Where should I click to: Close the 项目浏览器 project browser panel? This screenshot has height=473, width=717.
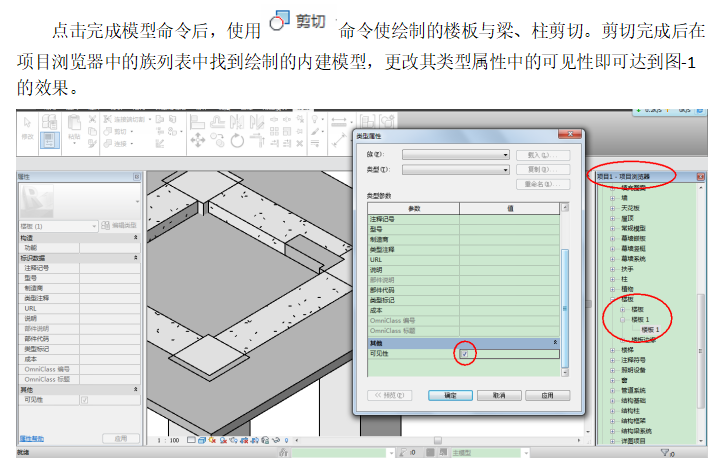click(700, 177)
